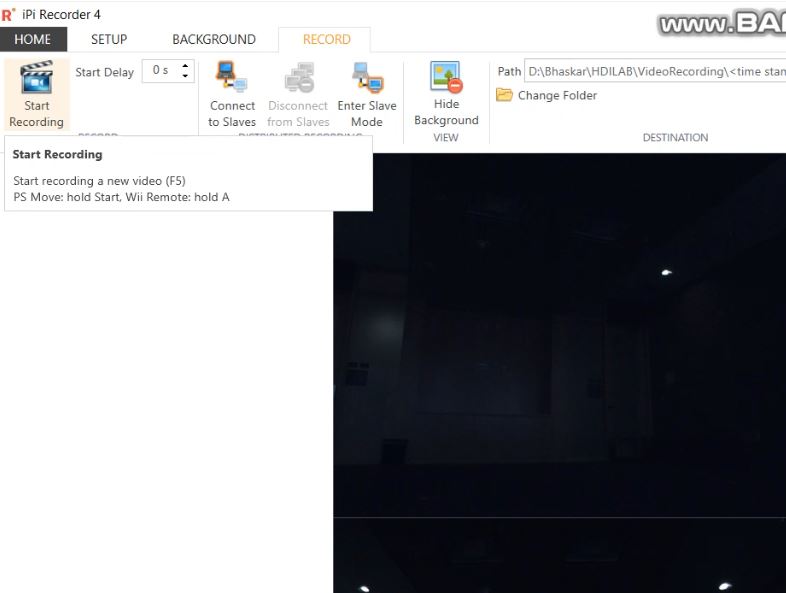Click the Start Delay label
Image resolution: width=786 pixels, height=593 pixels.
pyautogui.click(x=104, y=72)
